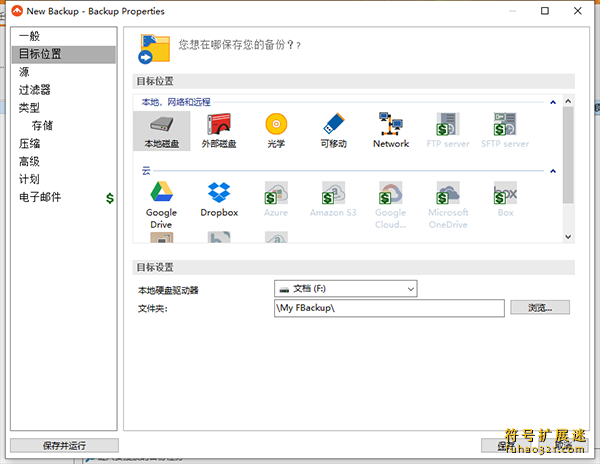Maximize the Backup Properties window
This screenshot has height=464, width=600.
pyautogui.click(x=545, y=11)
